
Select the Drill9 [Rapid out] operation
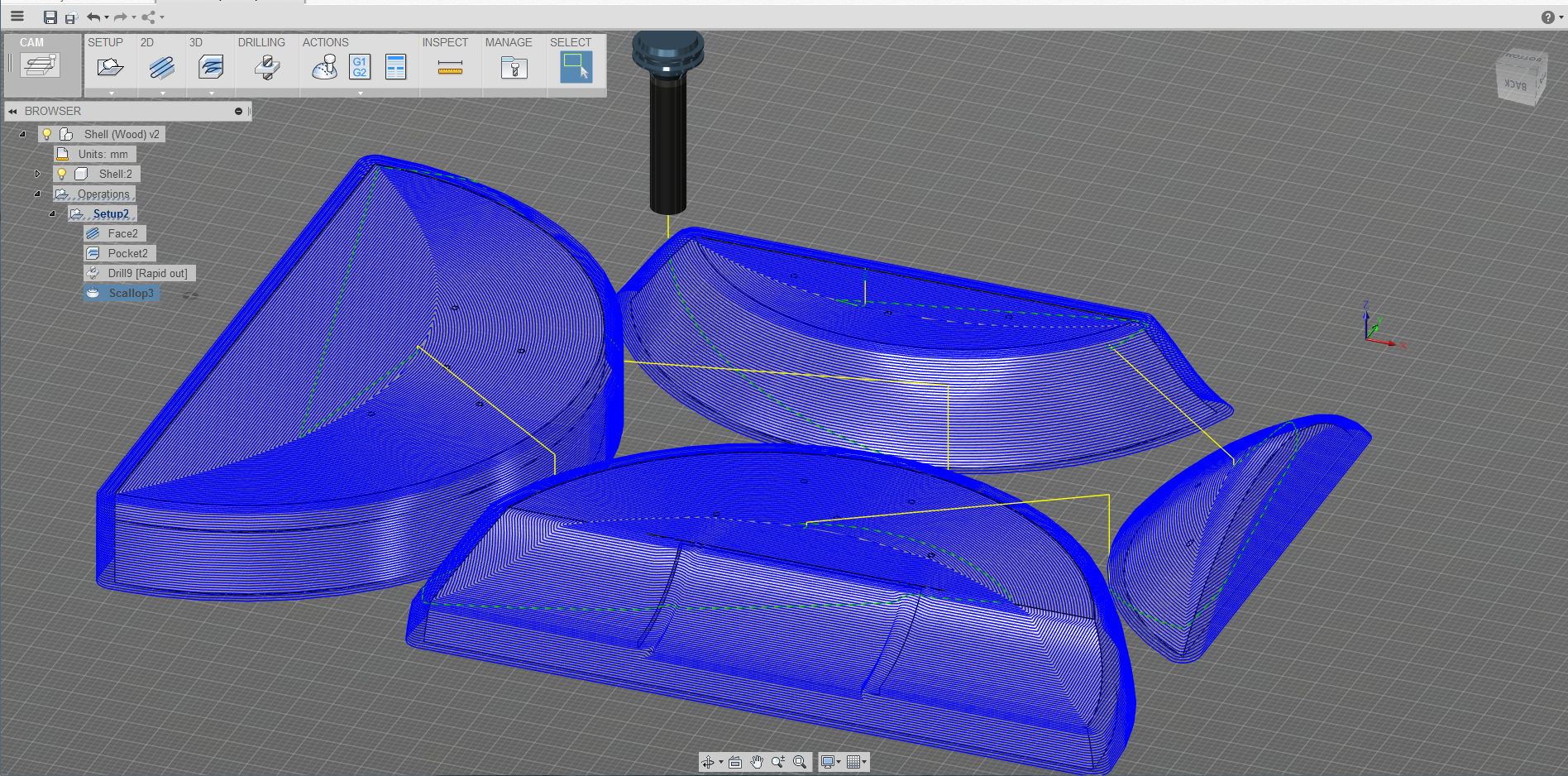tap(140, 273)
